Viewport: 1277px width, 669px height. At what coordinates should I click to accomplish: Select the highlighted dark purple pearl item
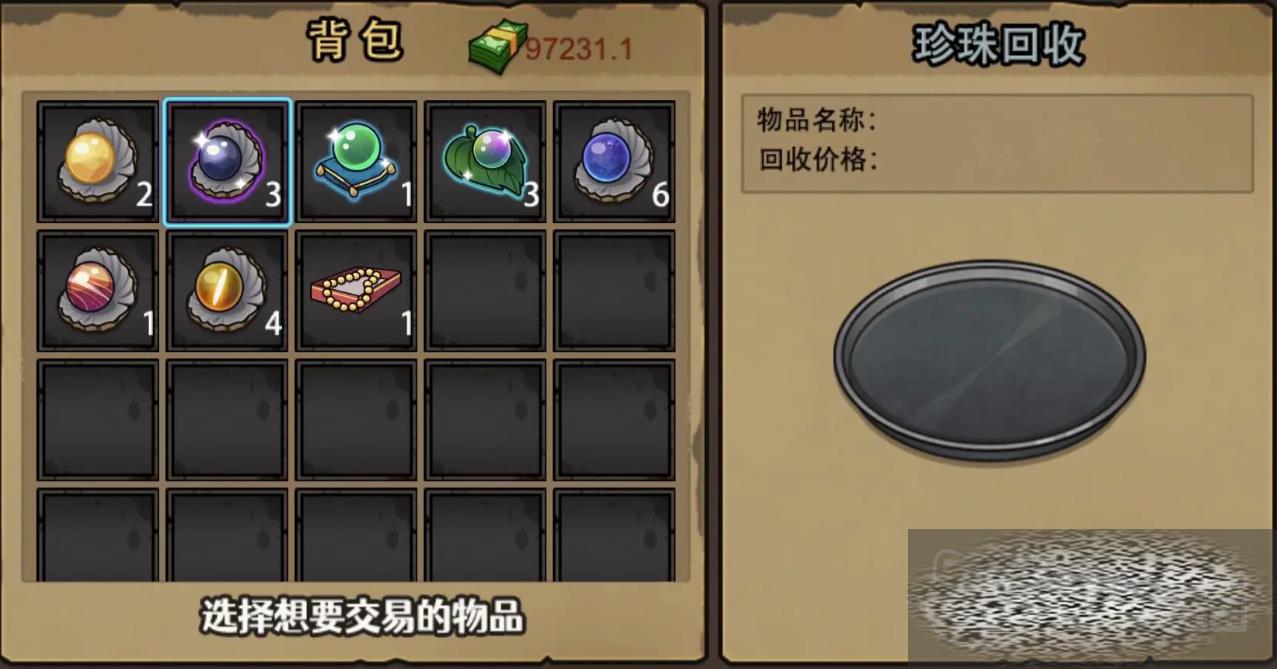coord(227,161)
